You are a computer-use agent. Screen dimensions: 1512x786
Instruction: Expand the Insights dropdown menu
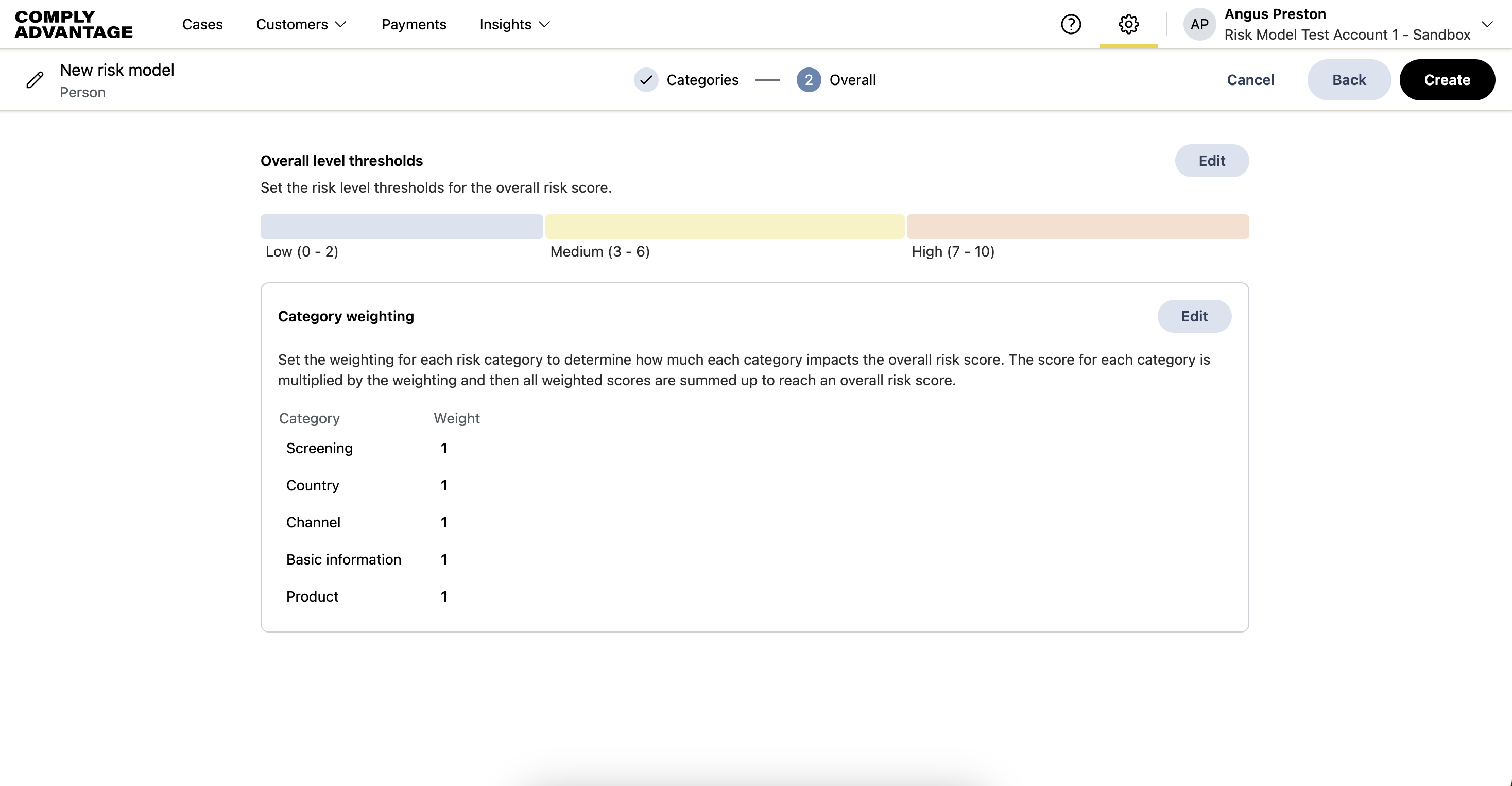tap(514, 24)
